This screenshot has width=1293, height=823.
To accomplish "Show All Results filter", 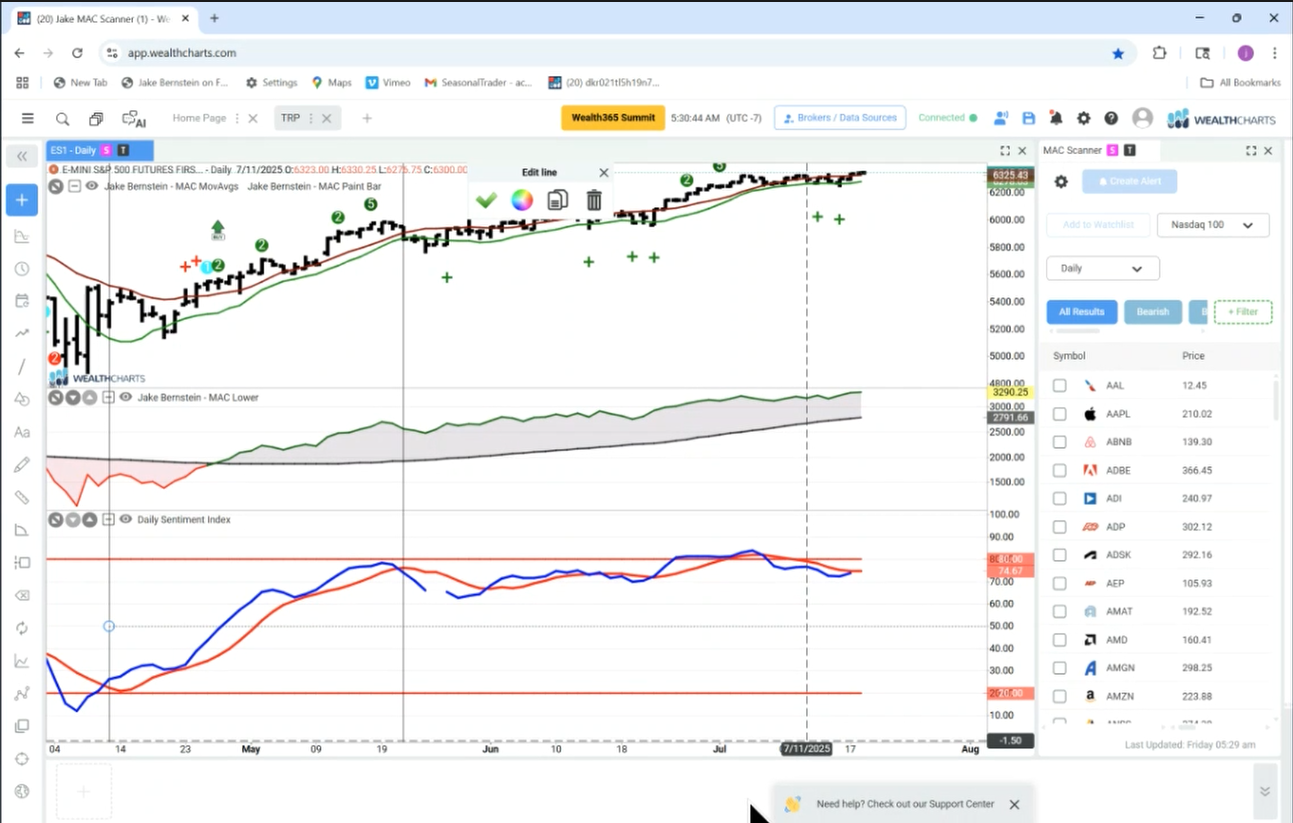I will 1082,312.
